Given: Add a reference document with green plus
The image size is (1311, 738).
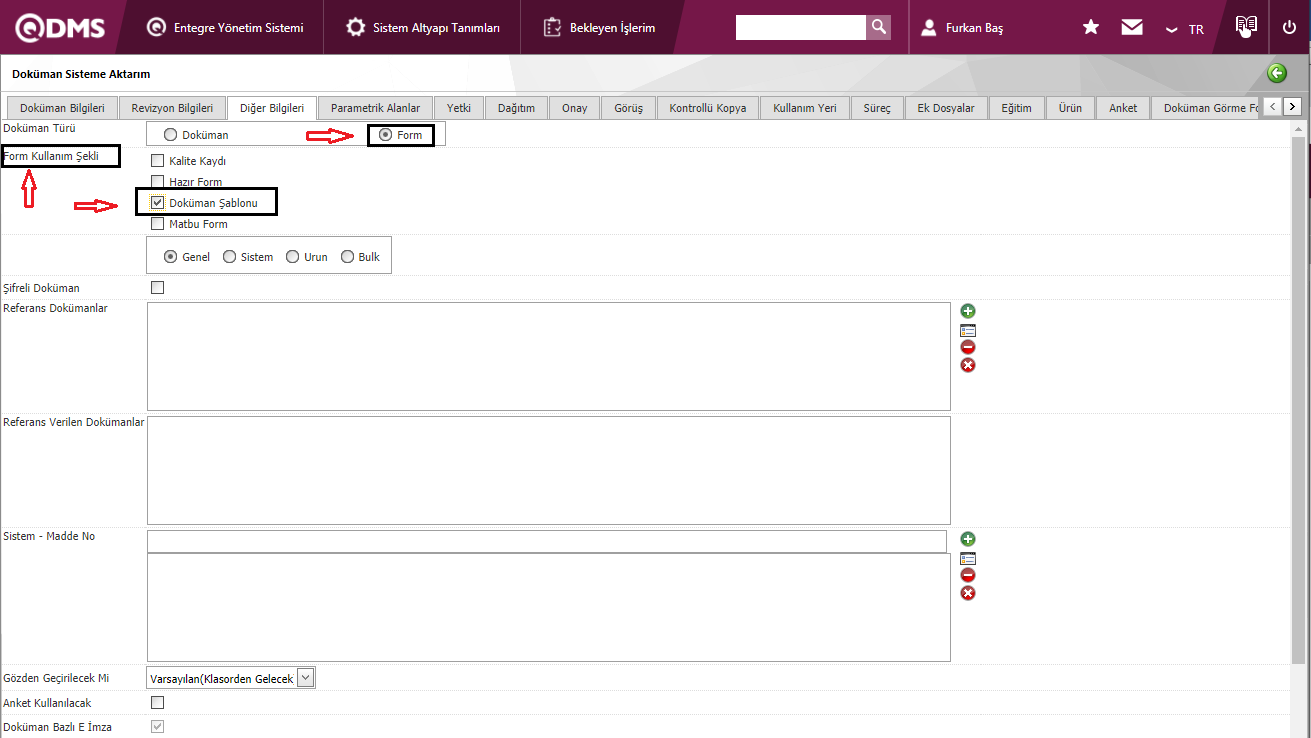Looking at the screenshot, I should pyautogui.click(x=968, y=312).
